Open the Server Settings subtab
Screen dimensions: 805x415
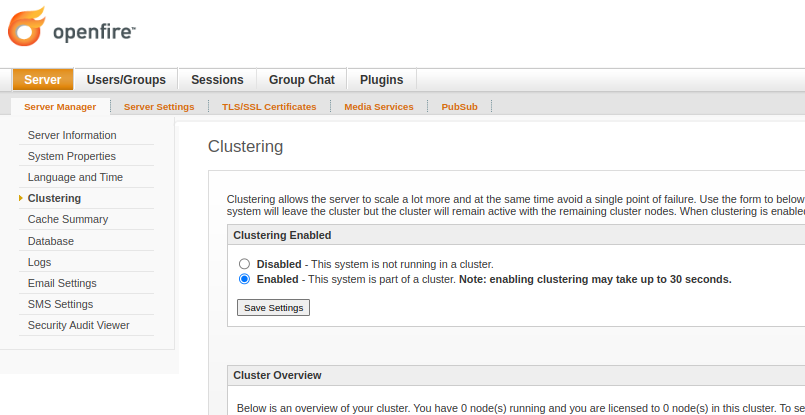pyautogui.click(x=159, y=106)
